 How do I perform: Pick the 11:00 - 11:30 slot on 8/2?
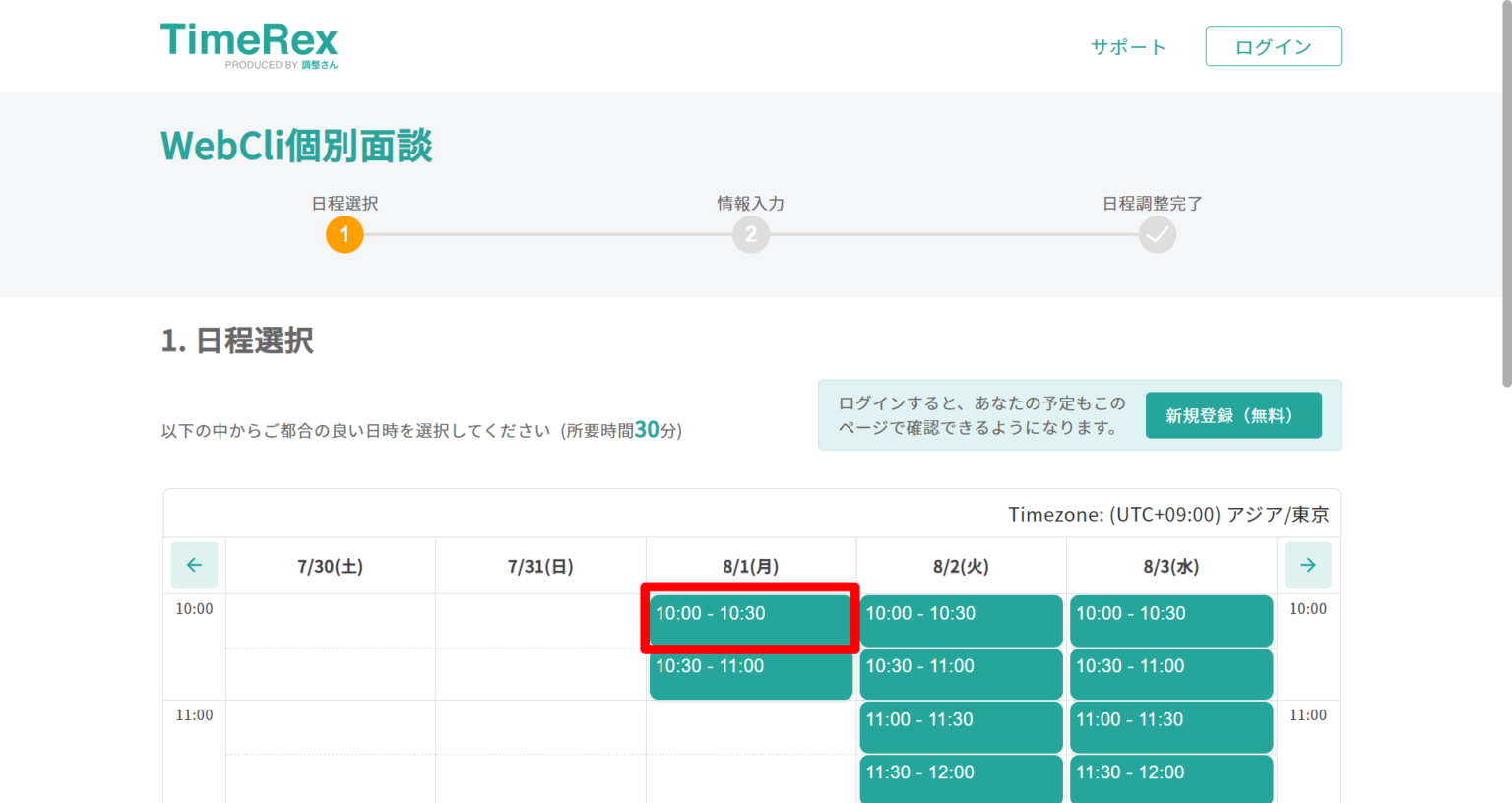point(961,726)
